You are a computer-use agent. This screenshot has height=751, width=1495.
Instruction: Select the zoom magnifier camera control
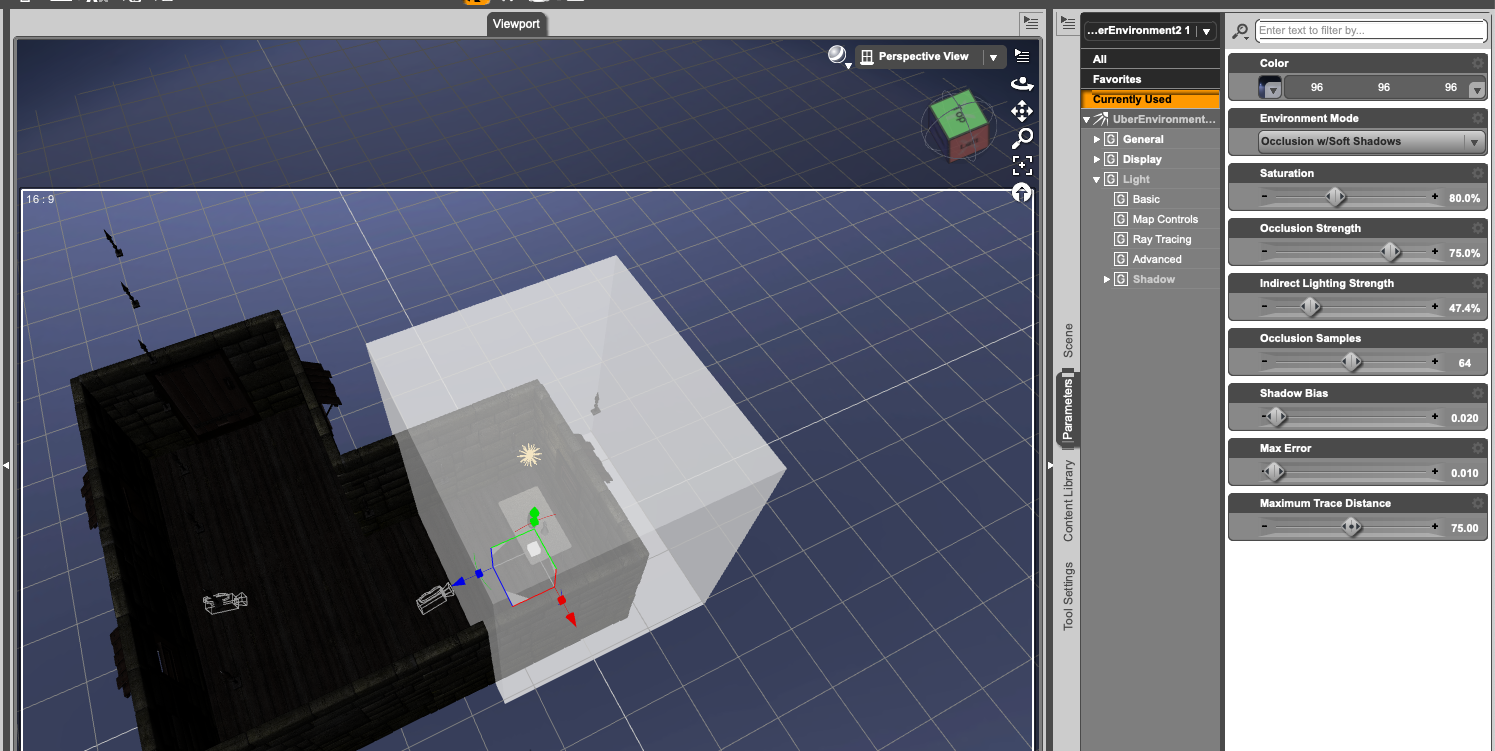(x=1022, y=138)
